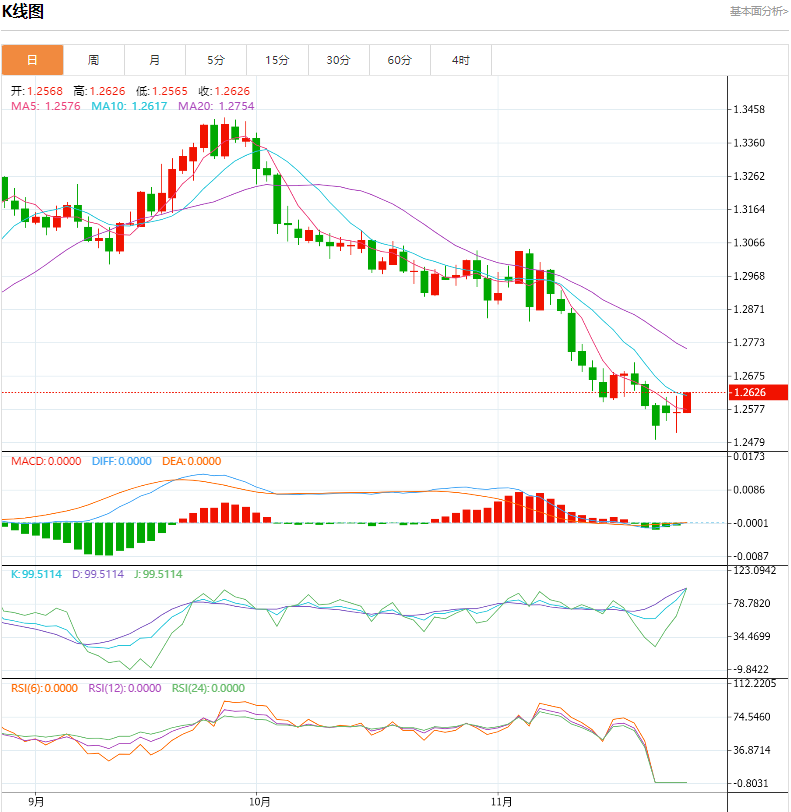The height and width of the screenshot is (812, 791).
Task: Click the MA10: 1.2617 legend
Action: [129, 106]
